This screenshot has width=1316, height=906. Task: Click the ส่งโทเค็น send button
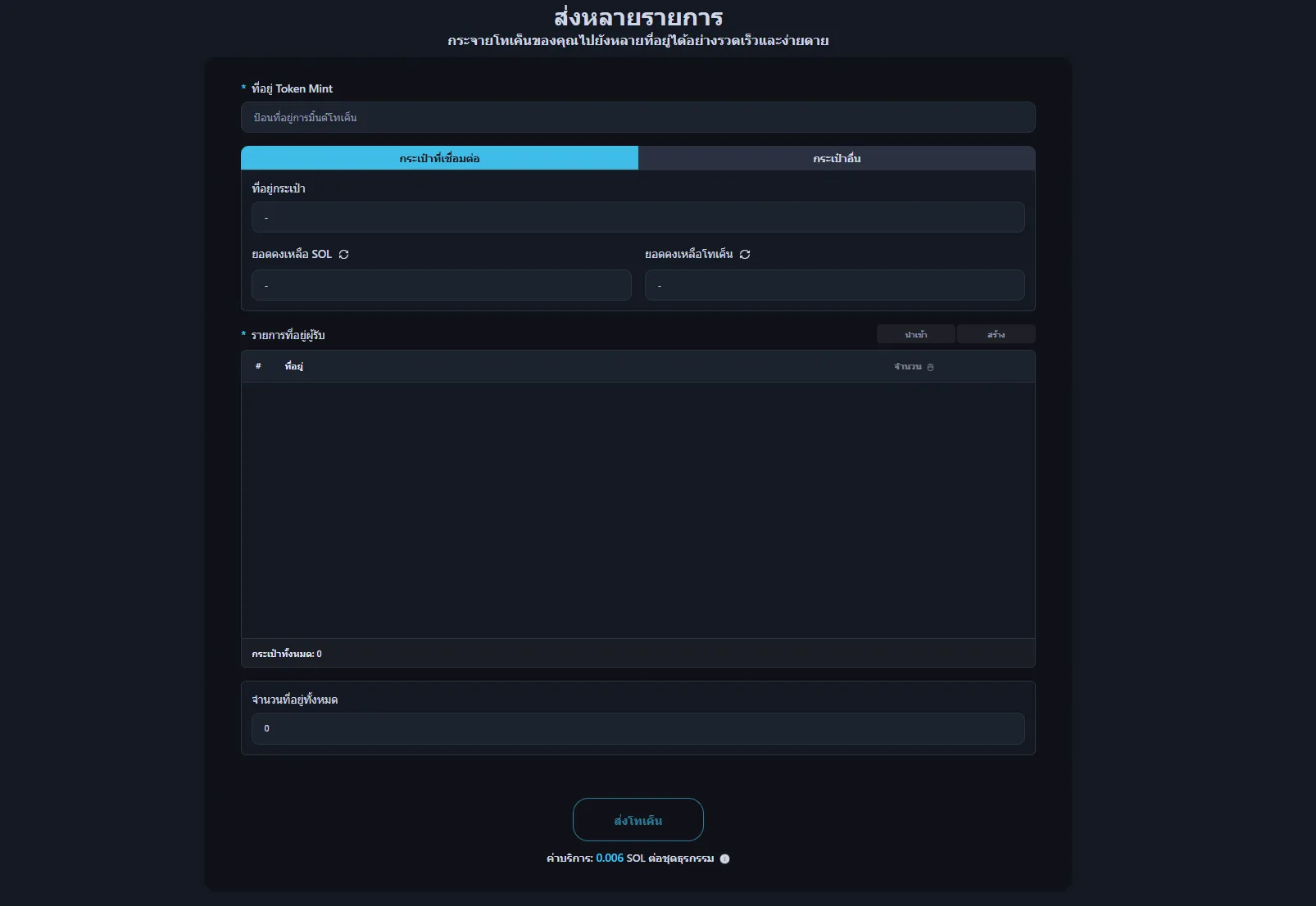[x=638, y=820]
